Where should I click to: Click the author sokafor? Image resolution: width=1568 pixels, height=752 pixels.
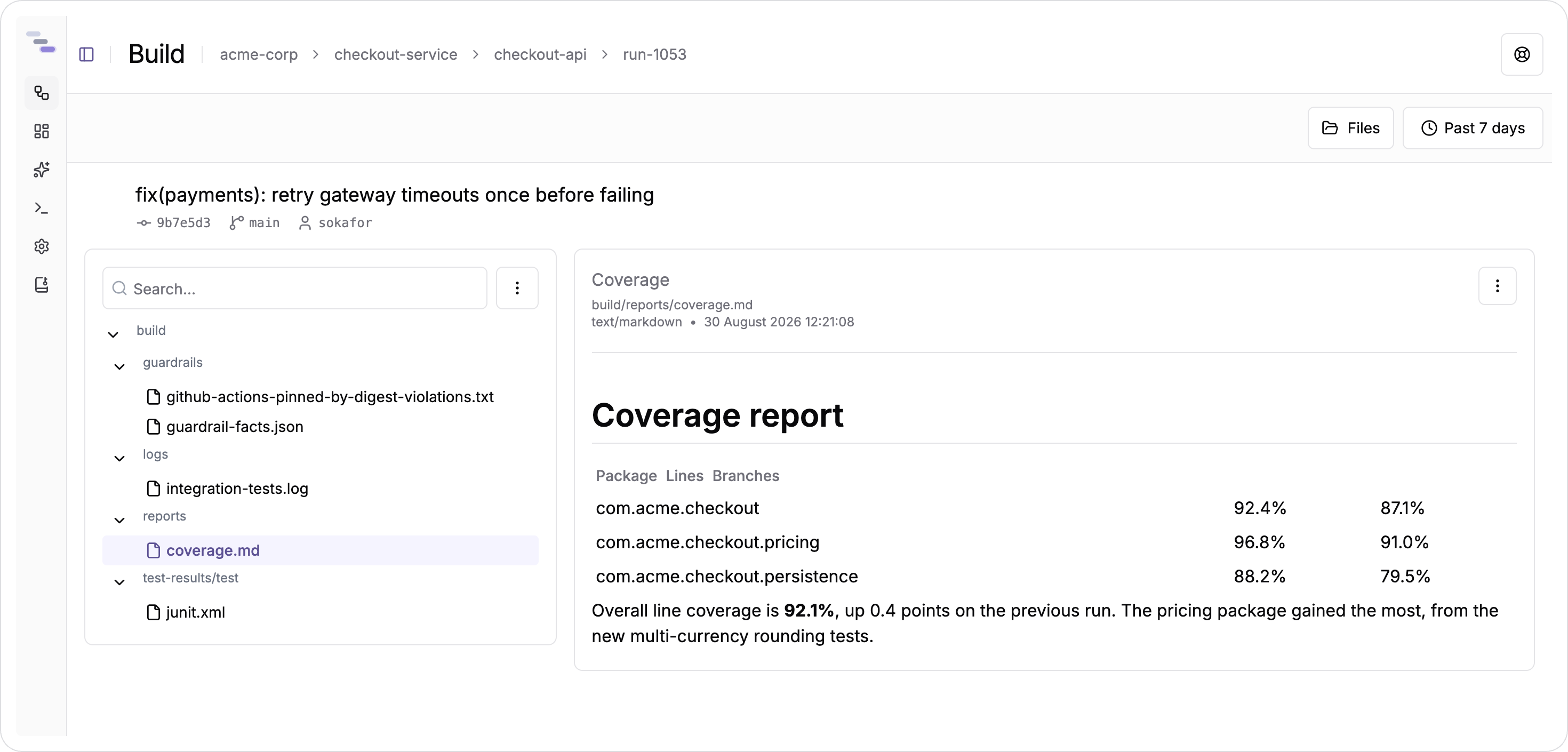pos(345,223)
